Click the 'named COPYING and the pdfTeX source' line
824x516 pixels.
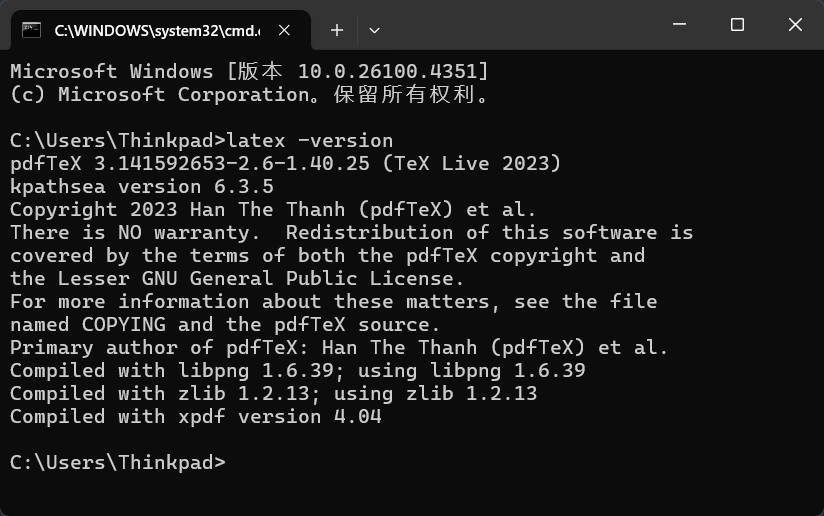coord(224,325)
